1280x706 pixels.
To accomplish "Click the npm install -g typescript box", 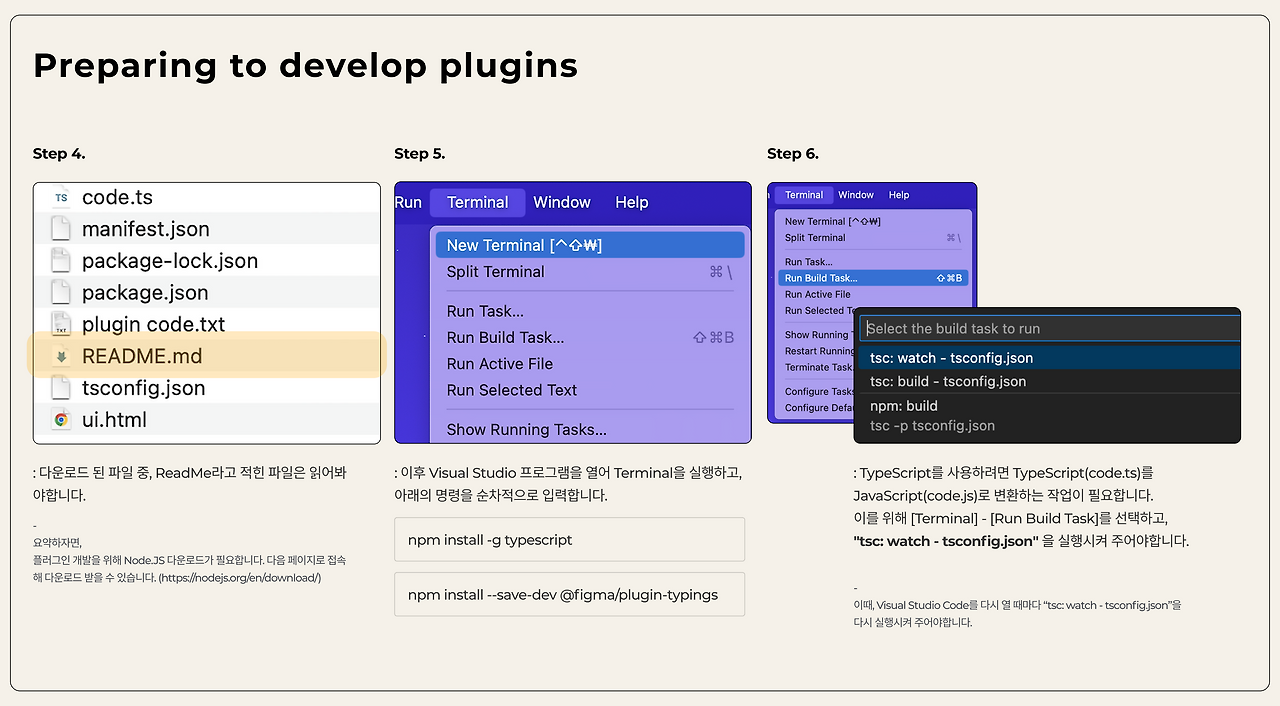I will 570,539.
